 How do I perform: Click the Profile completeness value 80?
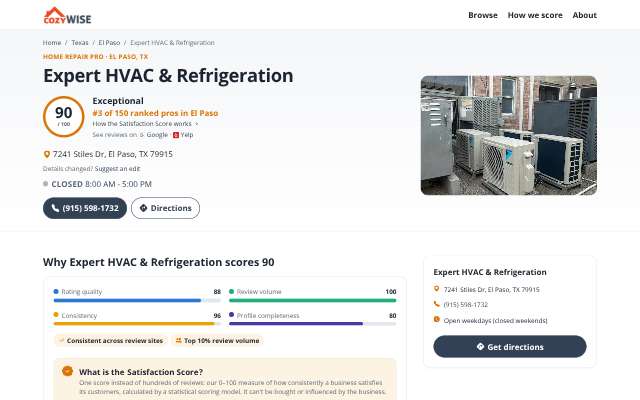[x=393, y=316]
